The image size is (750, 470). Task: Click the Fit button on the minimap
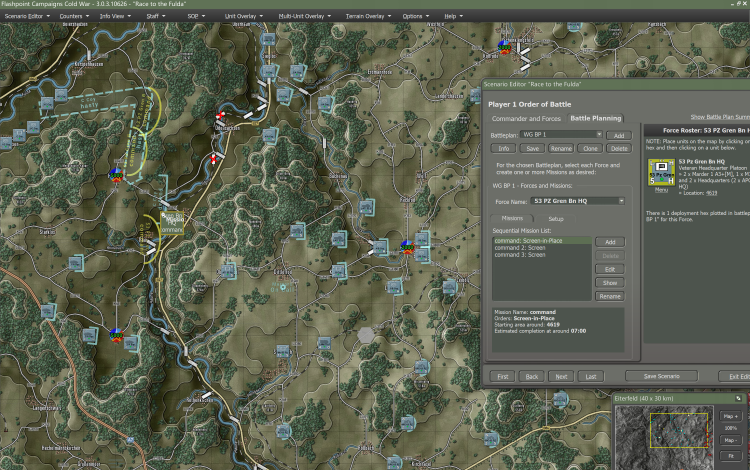pyautogui.click(x=730, y=456)
